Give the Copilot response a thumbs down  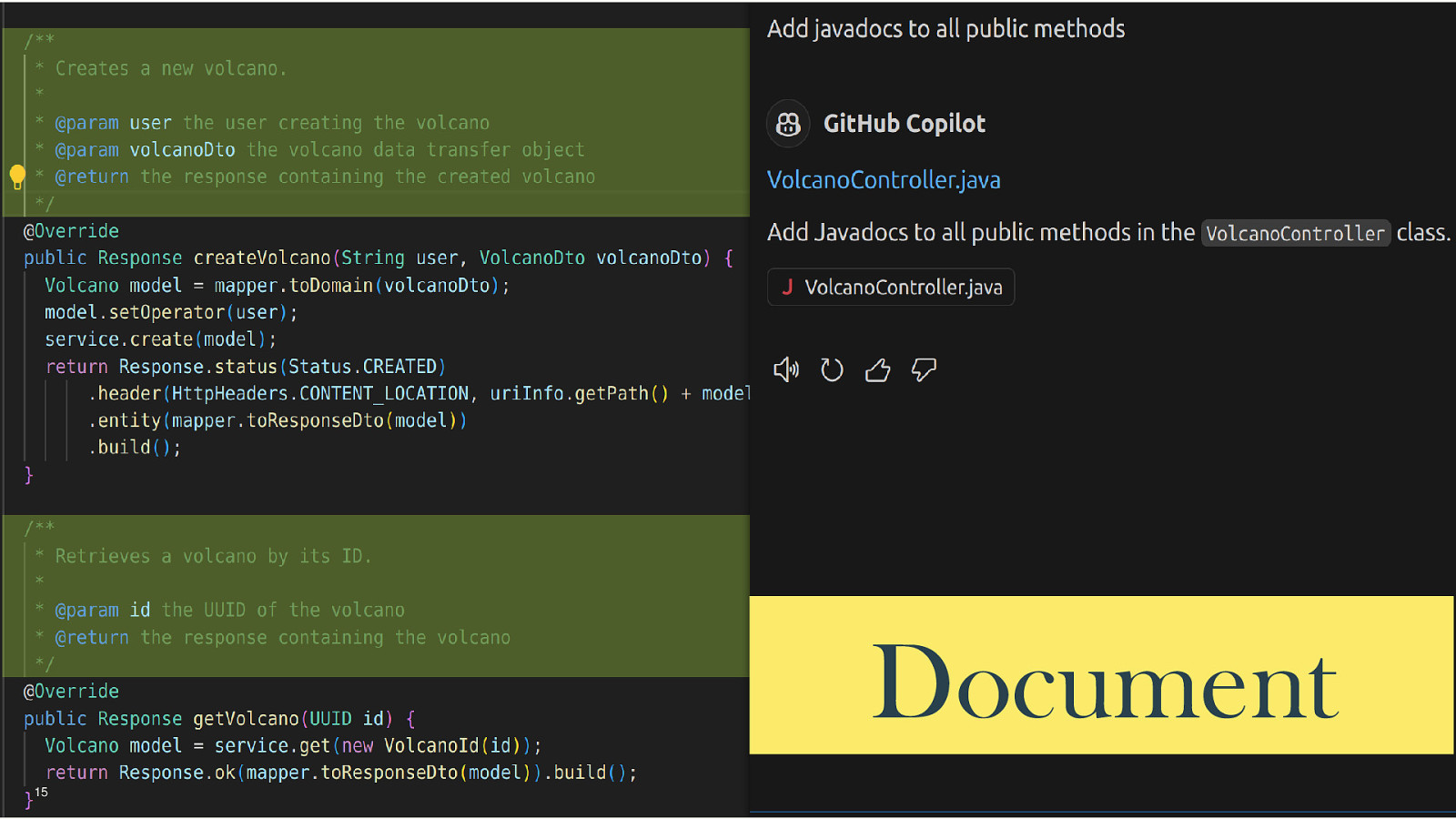pos(924,369)
